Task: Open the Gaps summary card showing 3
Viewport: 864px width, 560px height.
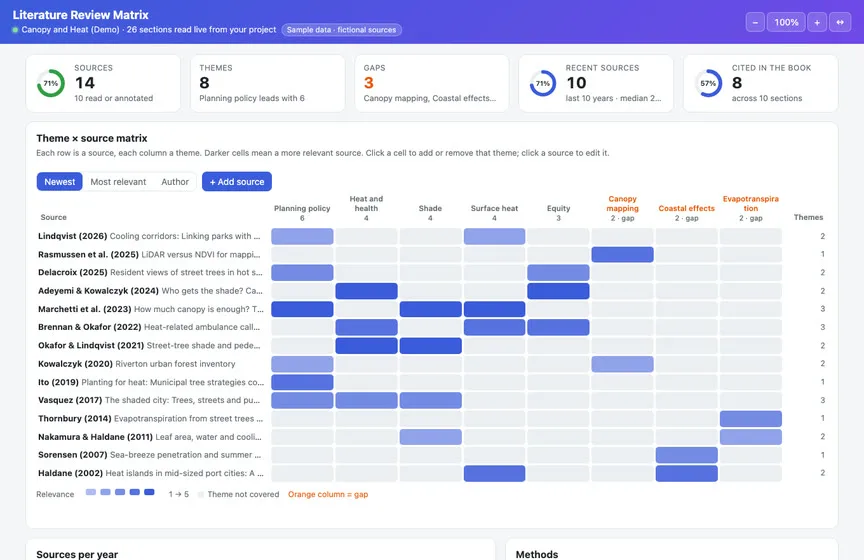Action: pos(432,83)
